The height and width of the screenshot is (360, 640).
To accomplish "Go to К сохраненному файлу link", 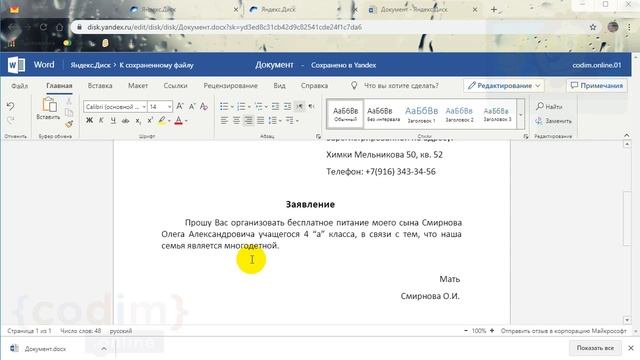I will 156,65.
